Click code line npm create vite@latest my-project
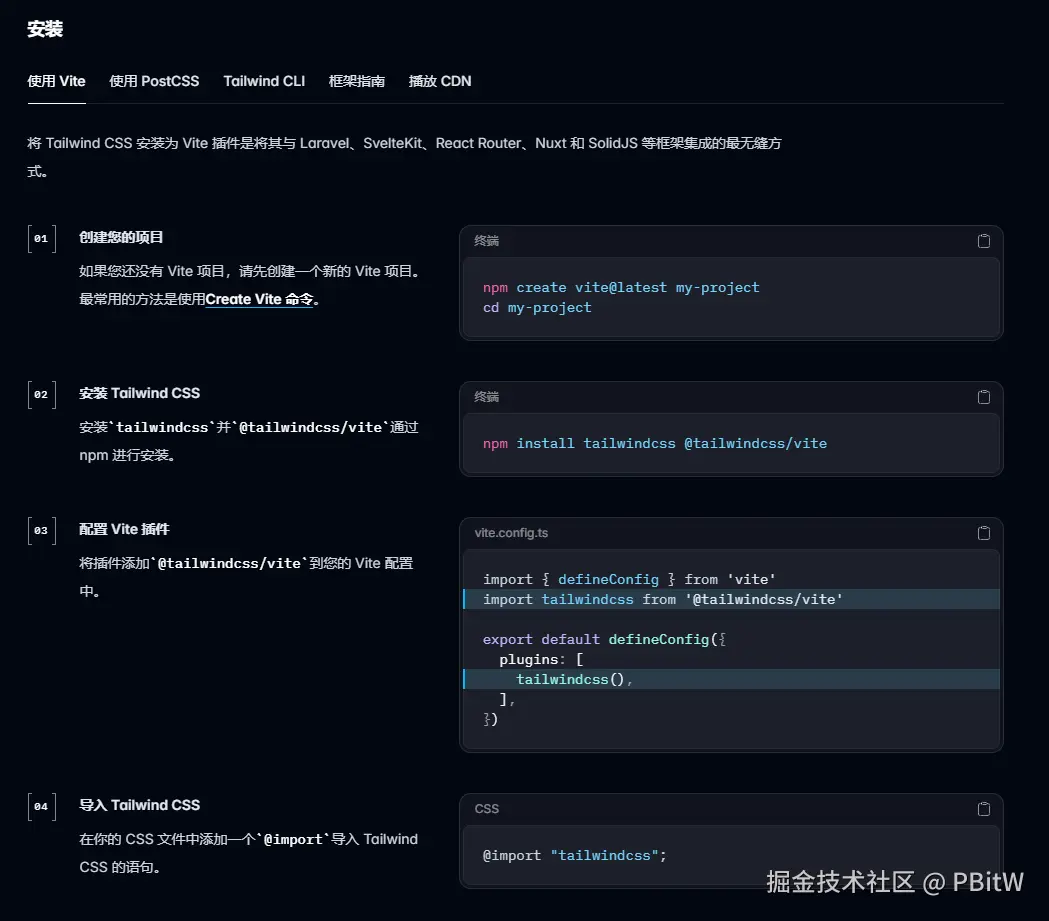 pyautogui.click(x=621, y=288)
